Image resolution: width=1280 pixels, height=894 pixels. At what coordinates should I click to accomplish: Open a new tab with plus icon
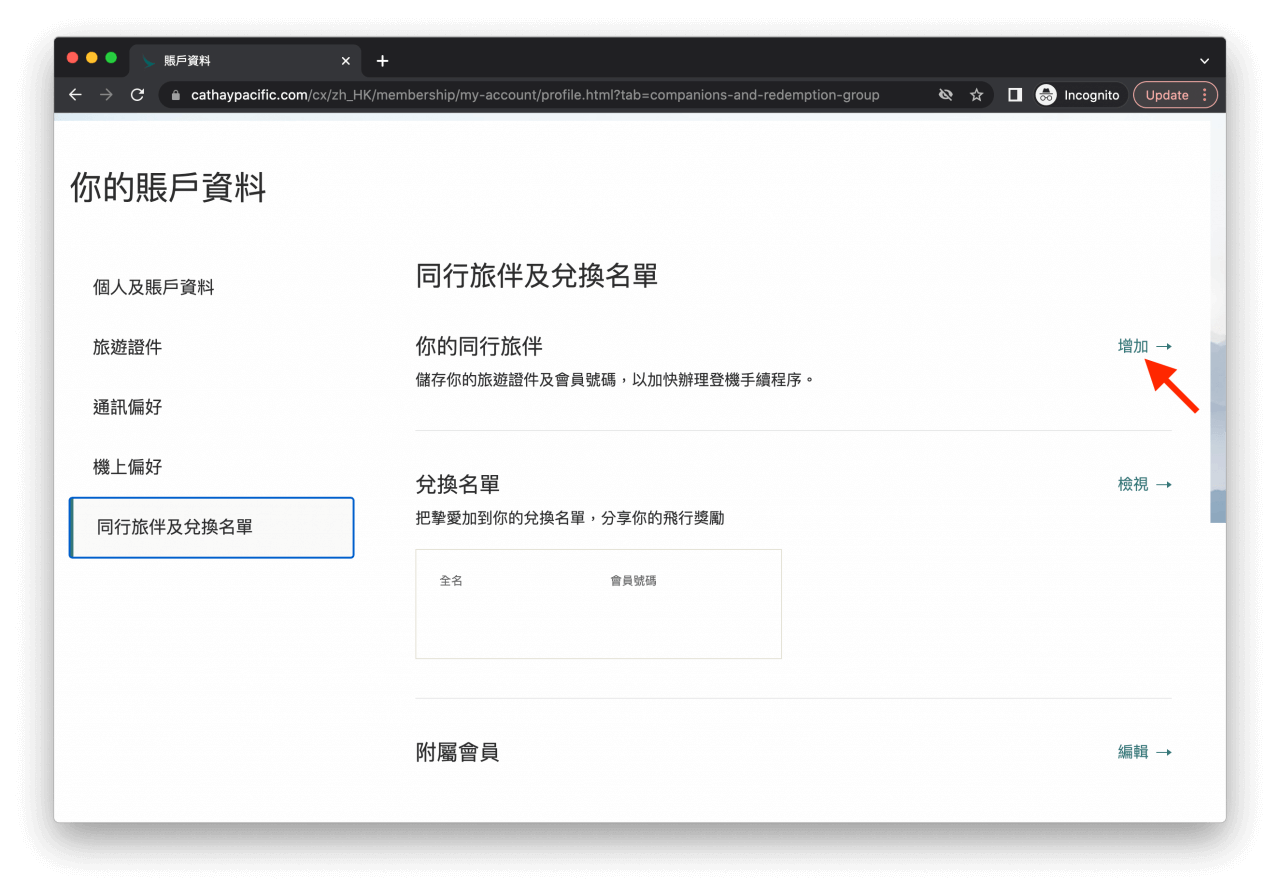point(382,61)
